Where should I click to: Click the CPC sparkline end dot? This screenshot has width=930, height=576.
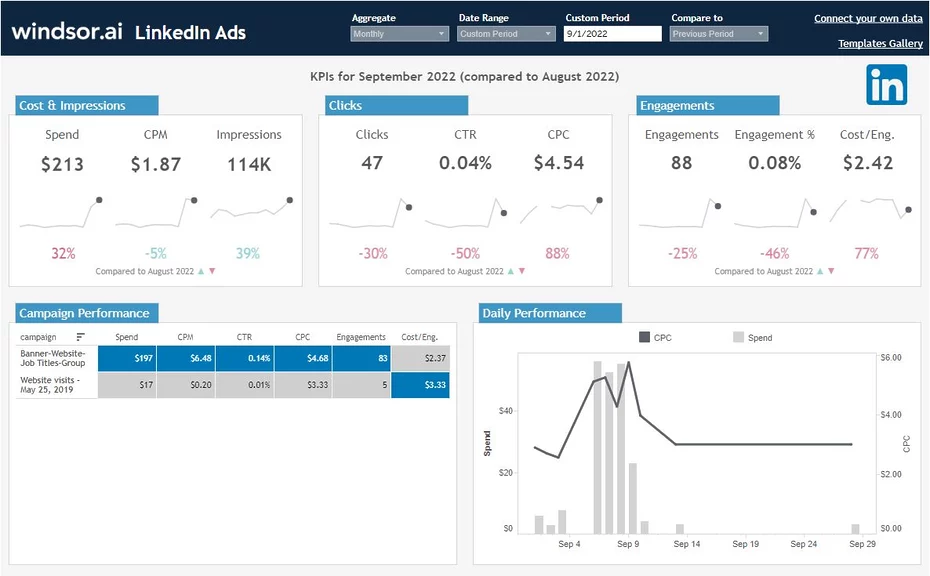coord(600,200)
